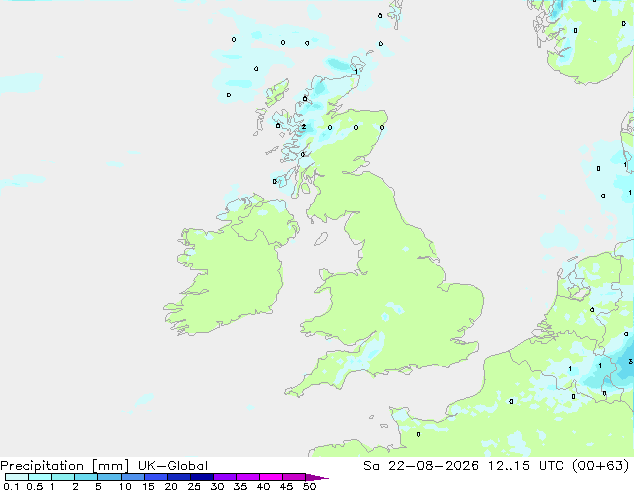Image resolution: width=634 pixels, height=490 pixels.
Task: Select the legend swatch between 20 and 25
Action: [178, 477]
